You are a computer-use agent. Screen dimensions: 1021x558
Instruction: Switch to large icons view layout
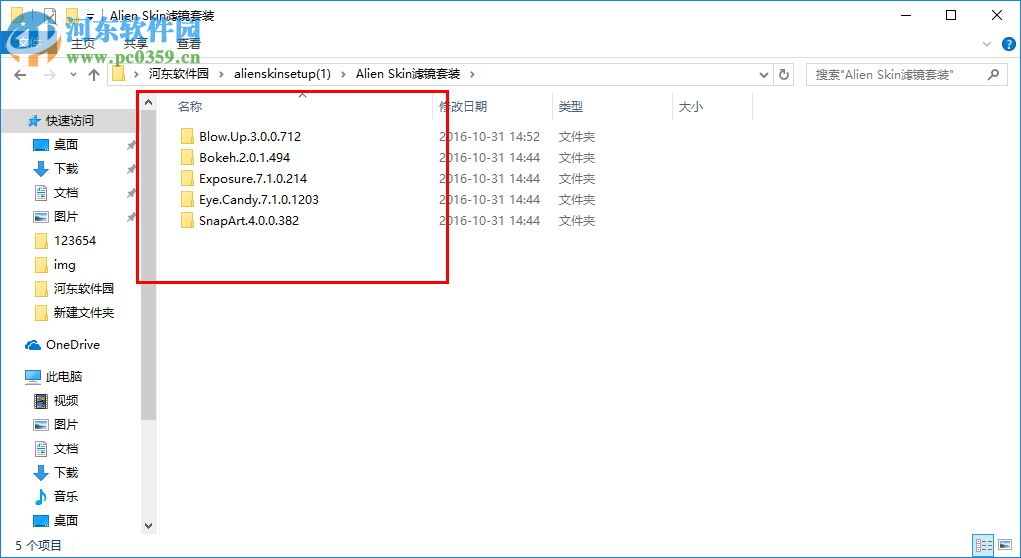tap(1005, 544)
